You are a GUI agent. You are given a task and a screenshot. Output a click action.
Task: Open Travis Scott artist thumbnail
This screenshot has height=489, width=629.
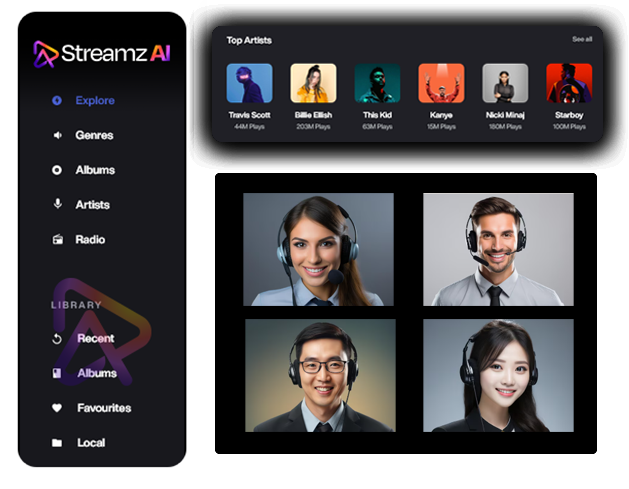coord(249,83)
